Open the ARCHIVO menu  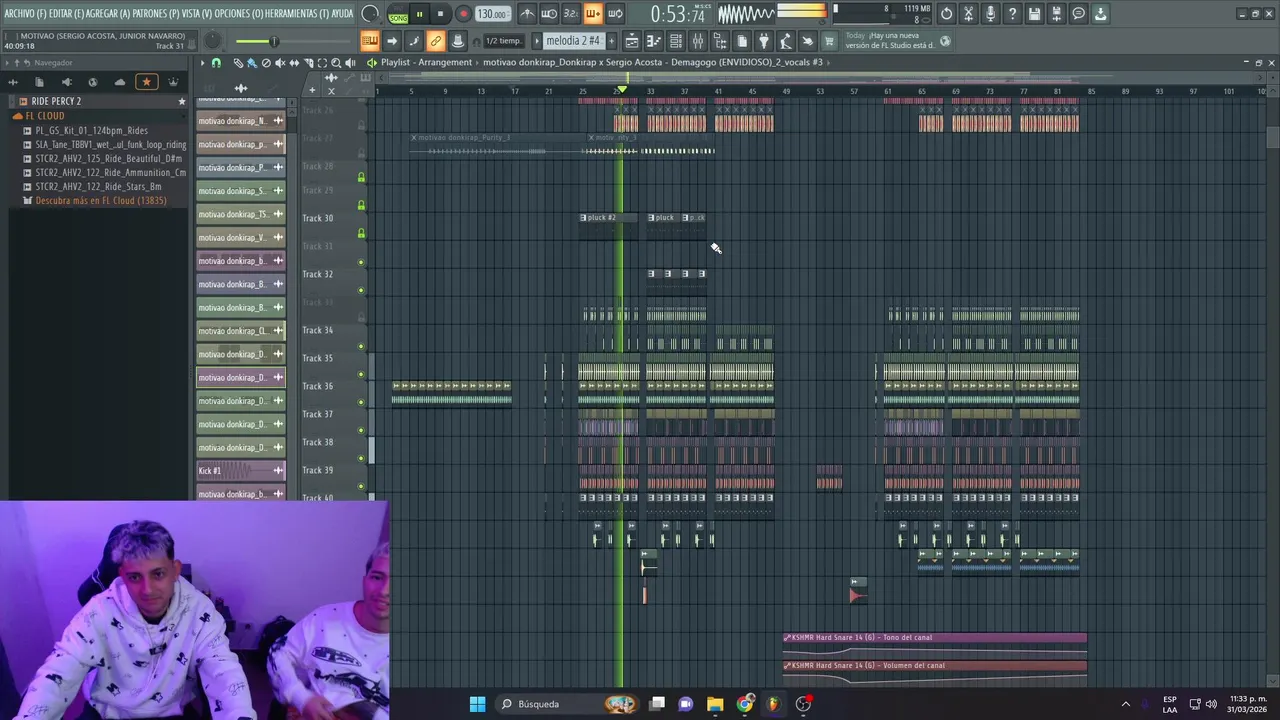coord(25,14)
